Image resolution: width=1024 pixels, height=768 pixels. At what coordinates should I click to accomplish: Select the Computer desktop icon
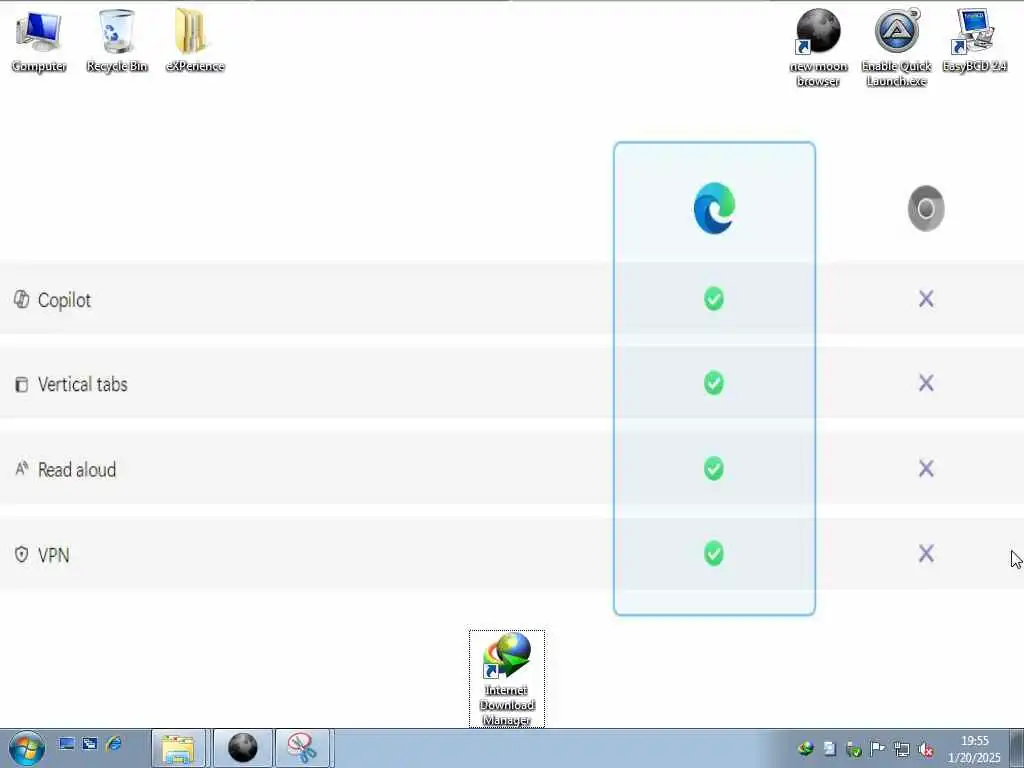pyautogui.click(x=39, y=40)
